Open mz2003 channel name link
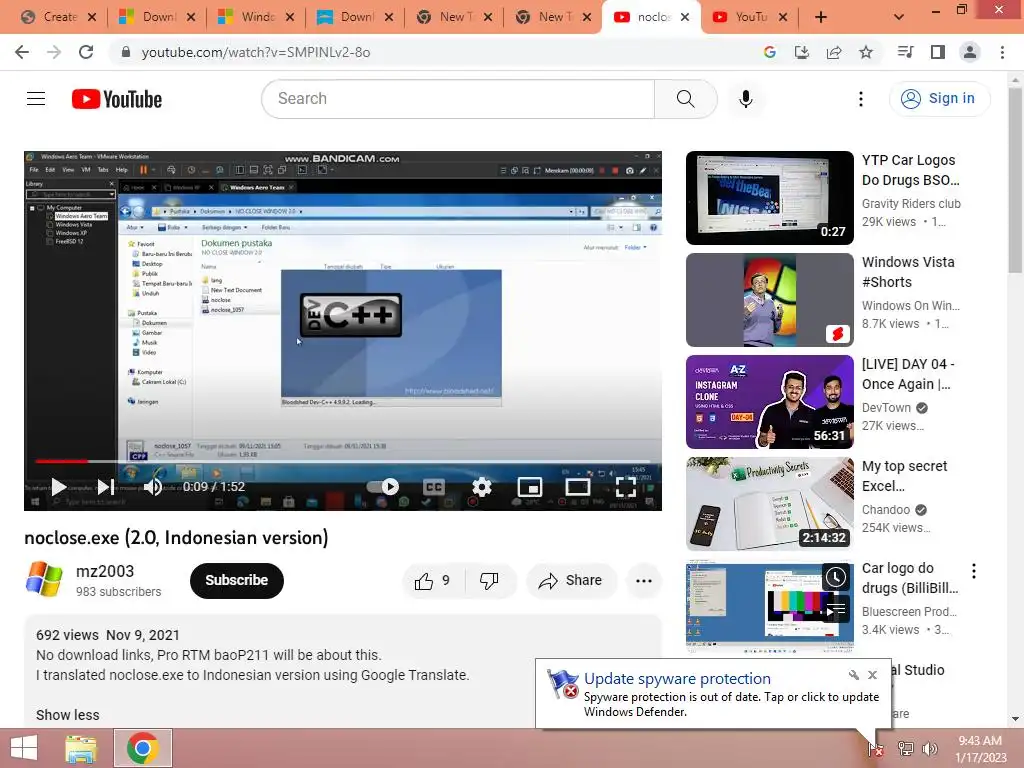This screenshot has height=768, width=1024. (x=105, y=571)
